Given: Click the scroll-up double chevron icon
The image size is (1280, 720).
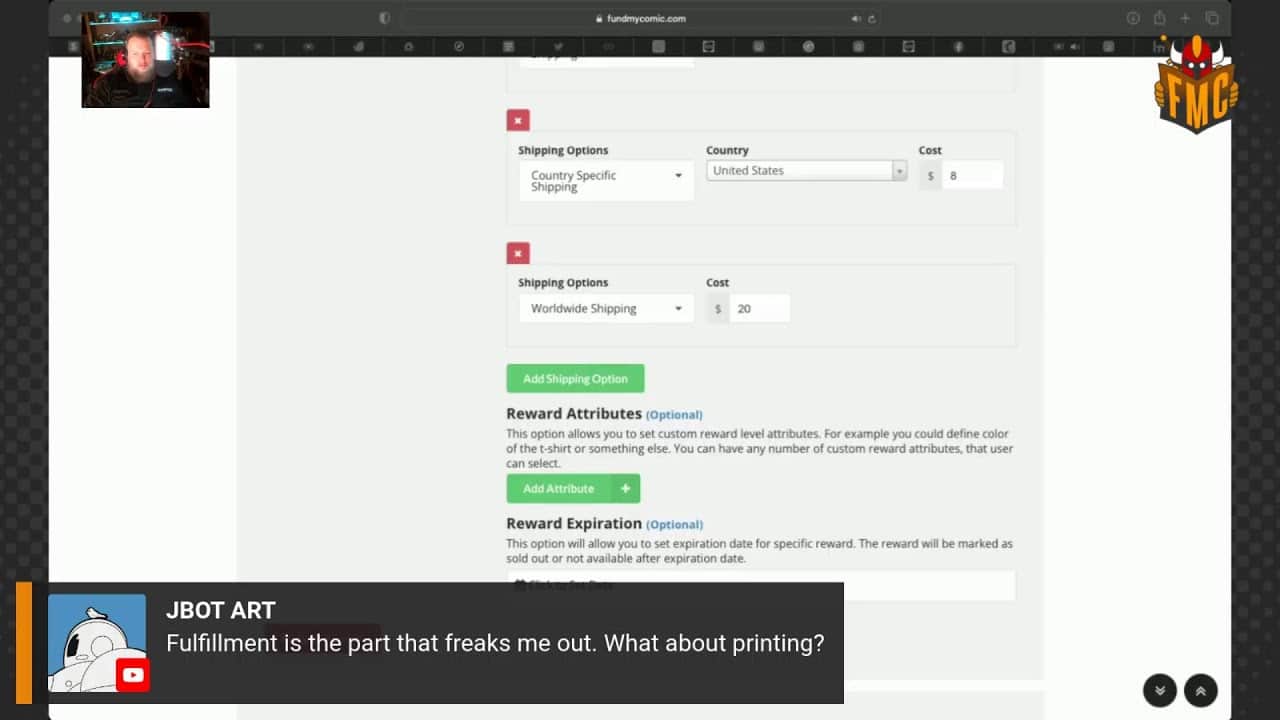Looking at the screenshot, I should (x=1200, y=690).
